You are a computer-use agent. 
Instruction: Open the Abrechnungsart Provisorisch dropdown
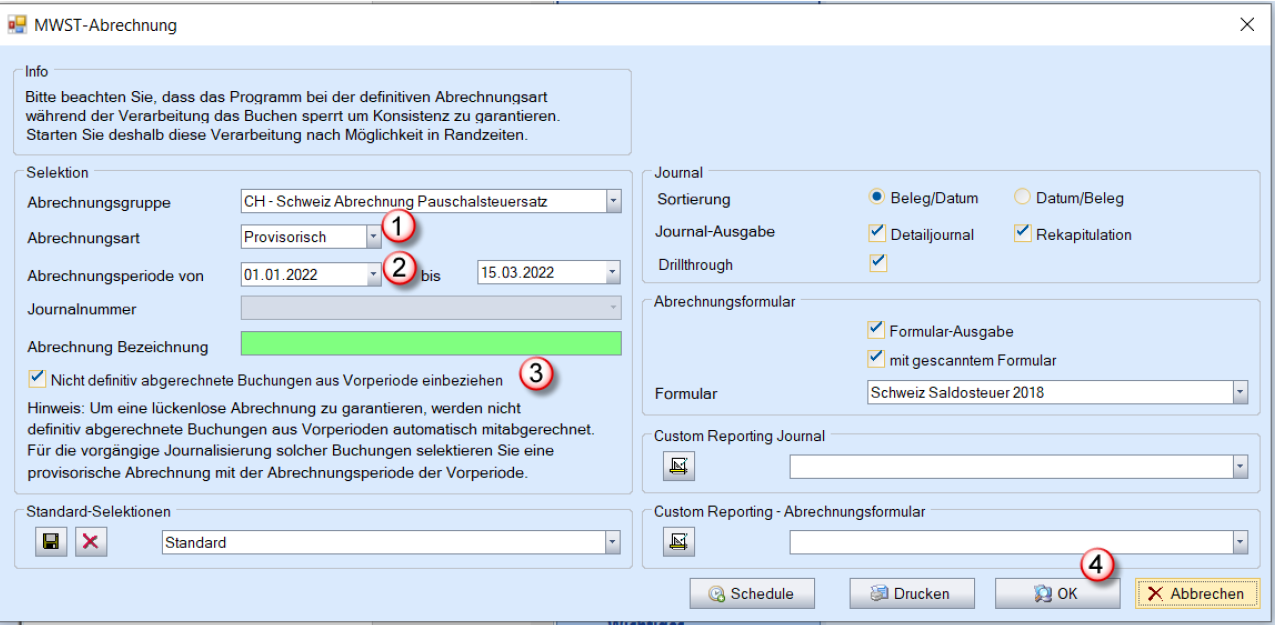click(x=373, y=237)
